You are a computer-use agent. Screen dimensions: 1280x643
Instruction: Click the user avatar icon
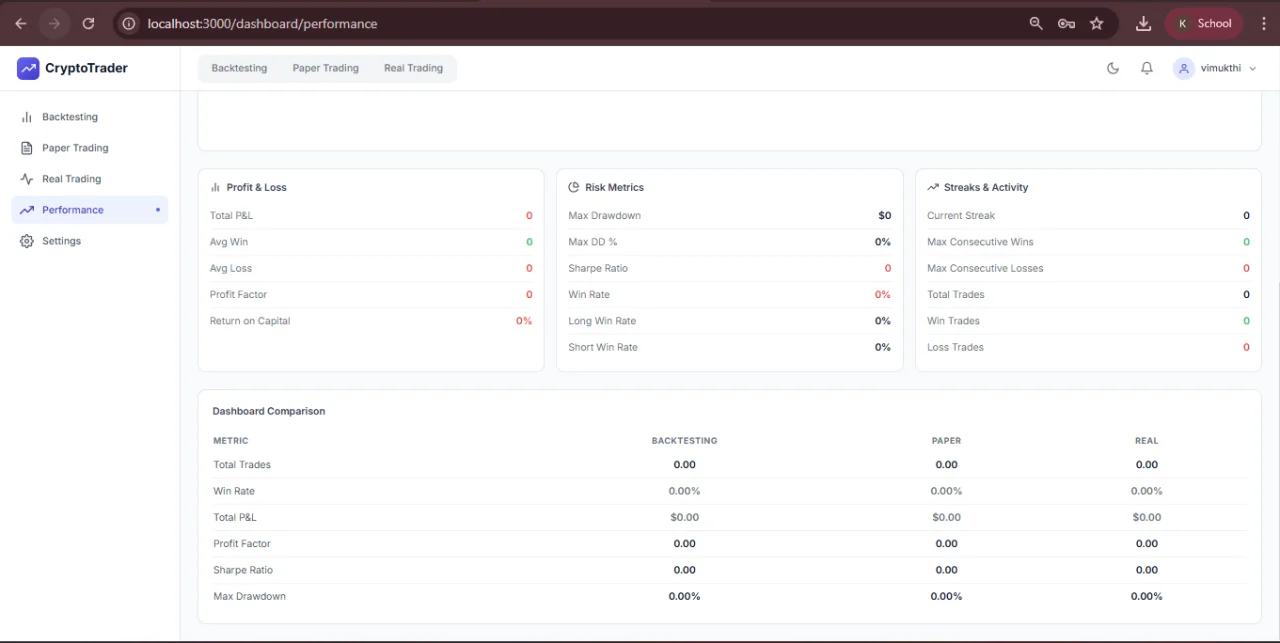pyautogui.click(x=1184, y=68)
